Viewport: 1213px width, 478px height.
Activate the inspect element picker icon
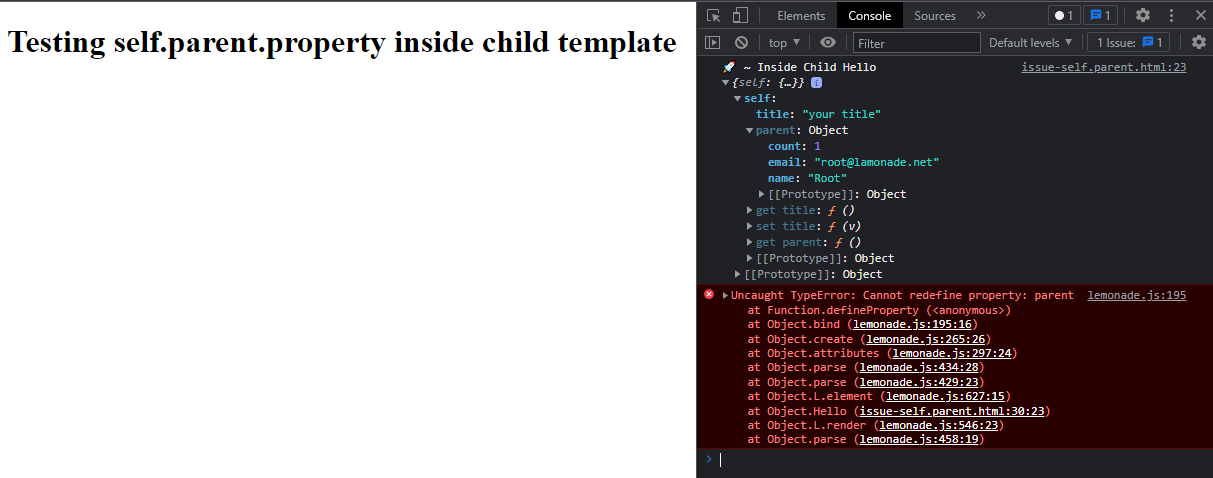[713, 15]
